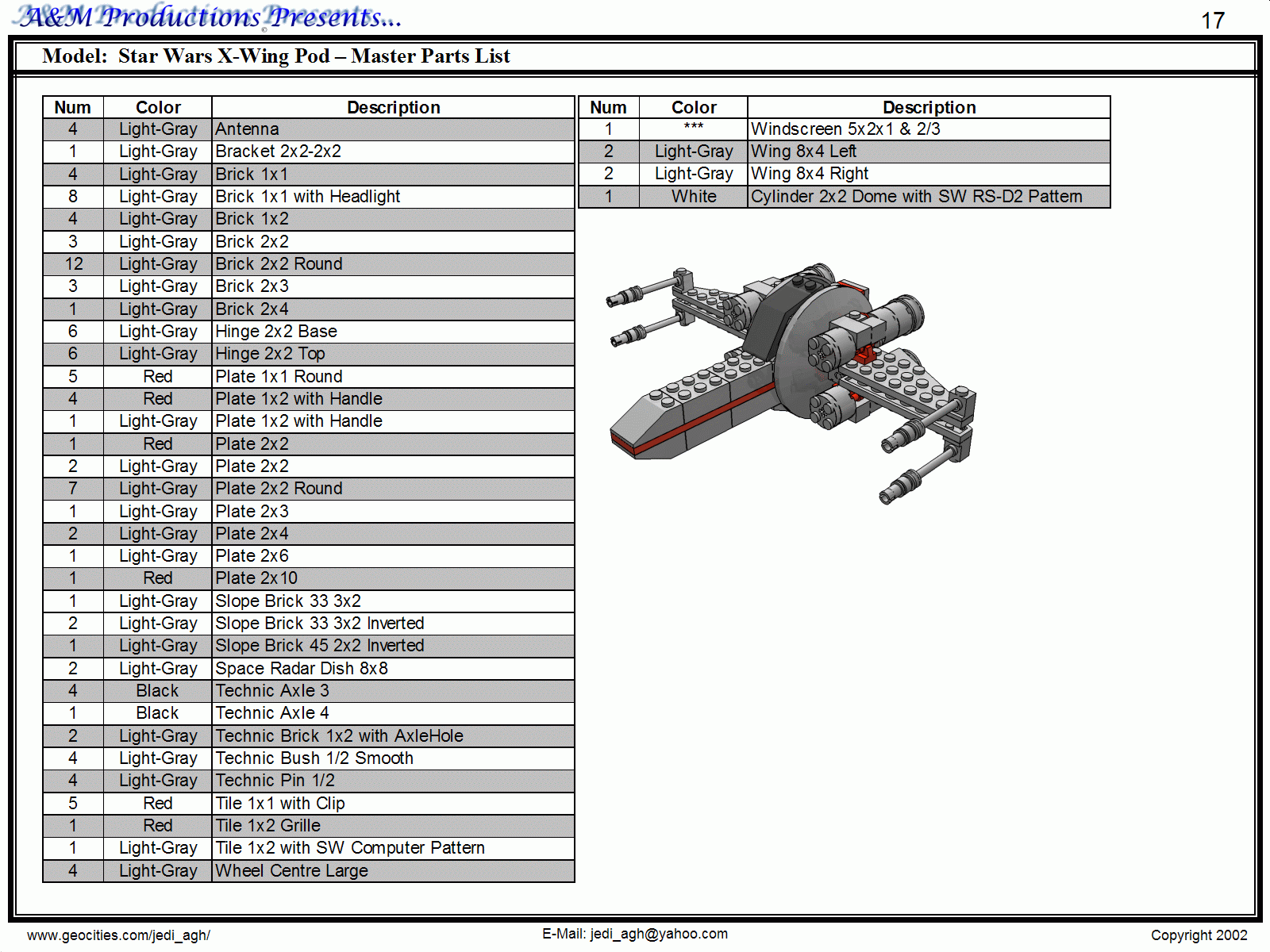Select the Antenna row in parts list

pos(309,129)
